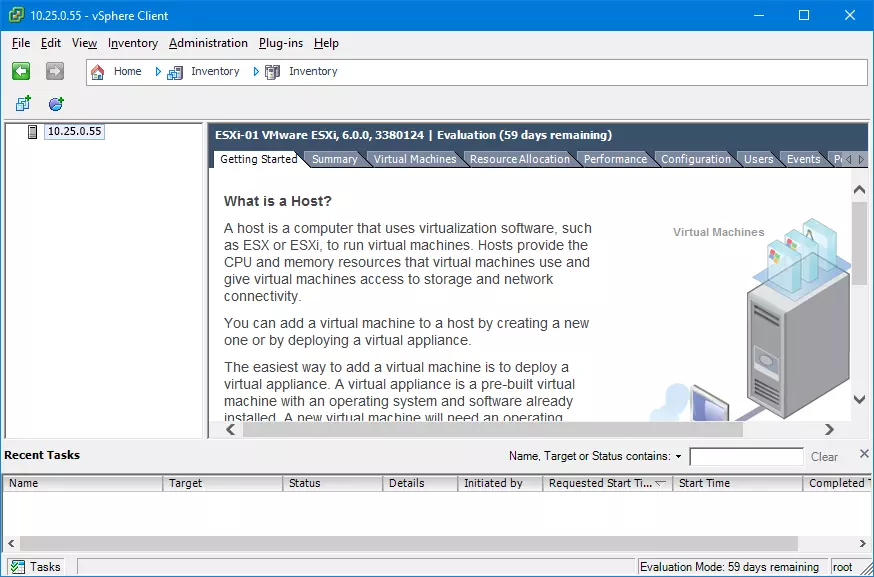The image size is (874, 577).
Task: Click the last Inventory breadcrumb label
Action: [x=313, y=71]
